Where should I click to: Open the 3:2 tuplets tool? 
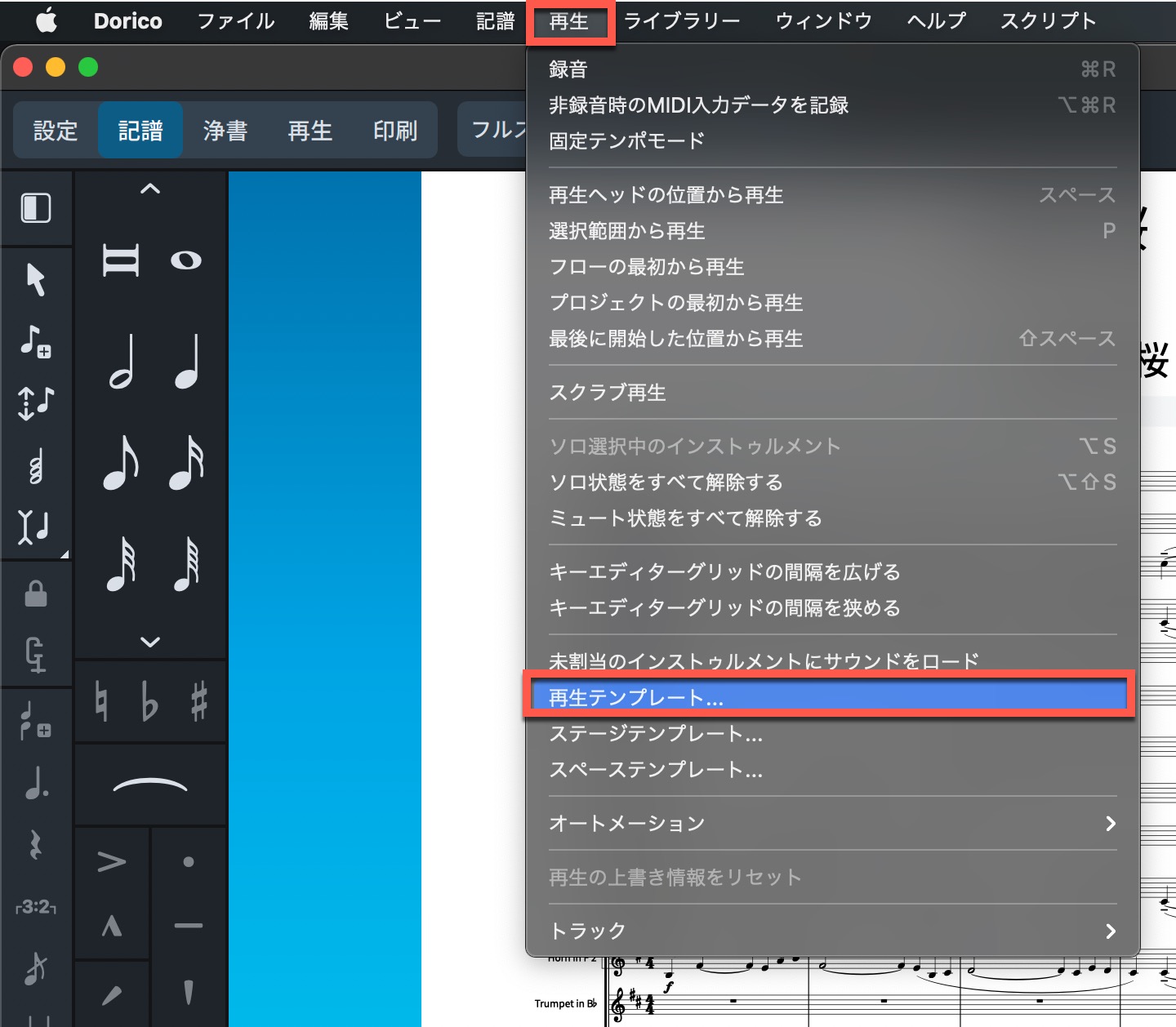[x=36, y=907]
